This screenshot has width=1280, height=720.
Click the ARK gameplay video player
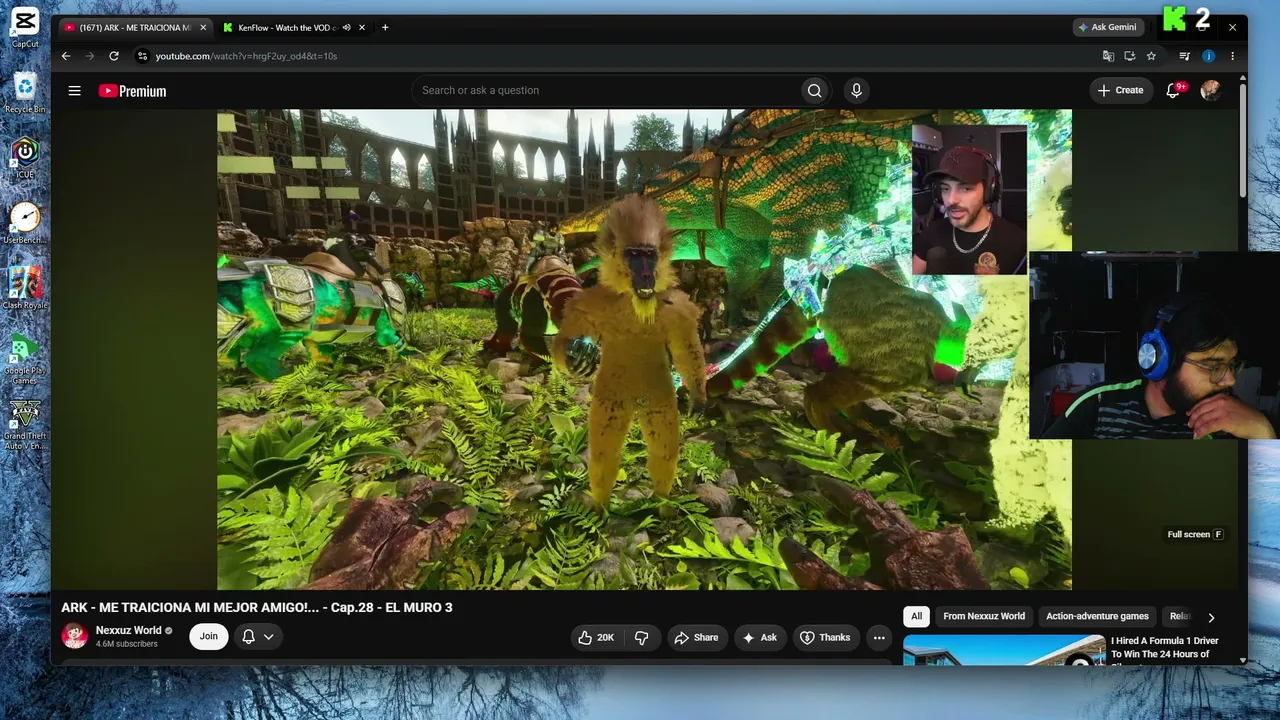644,349
